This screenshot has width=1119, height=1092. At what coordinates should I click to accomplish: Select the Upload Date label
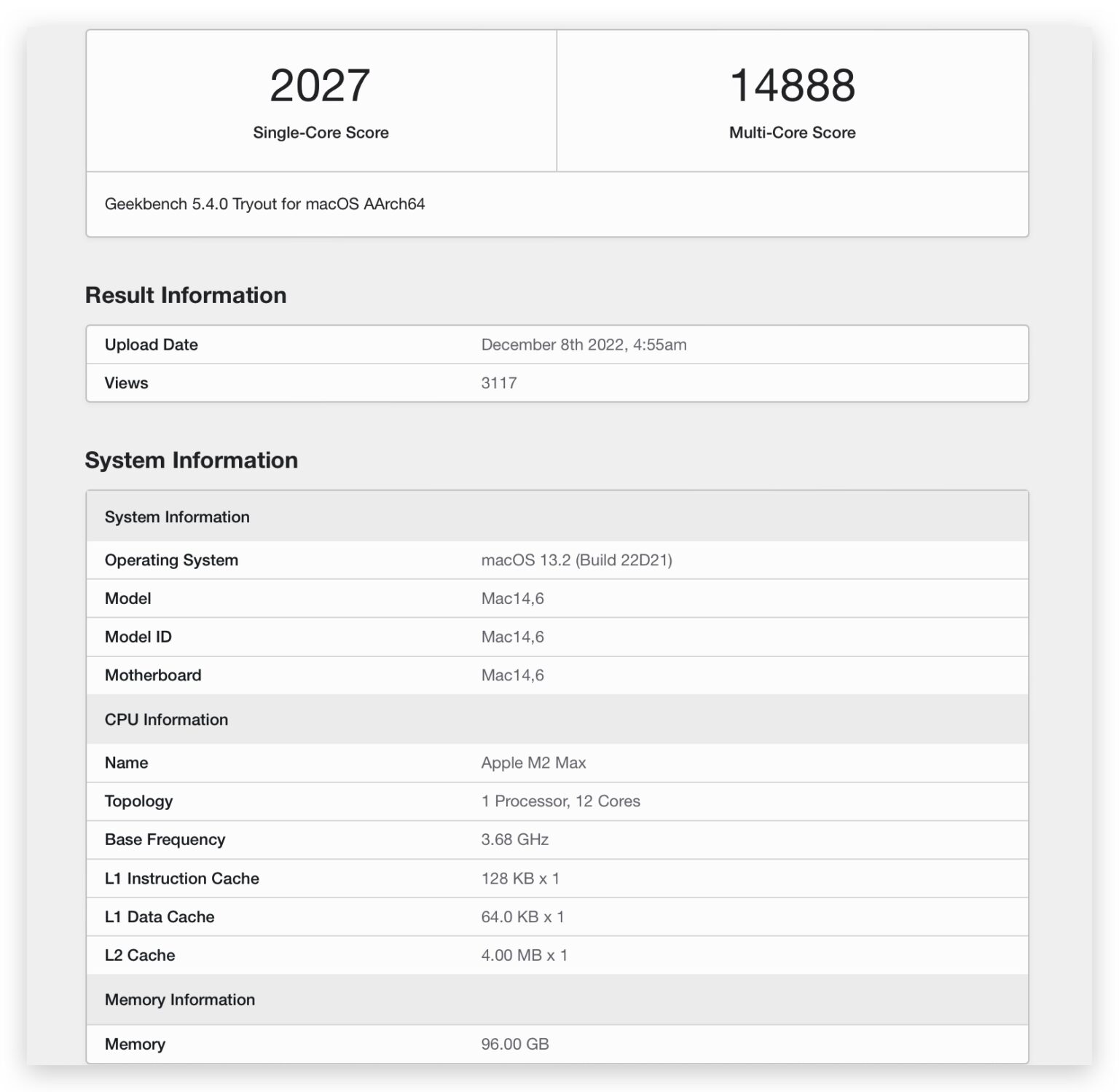[x=152, y=345]
